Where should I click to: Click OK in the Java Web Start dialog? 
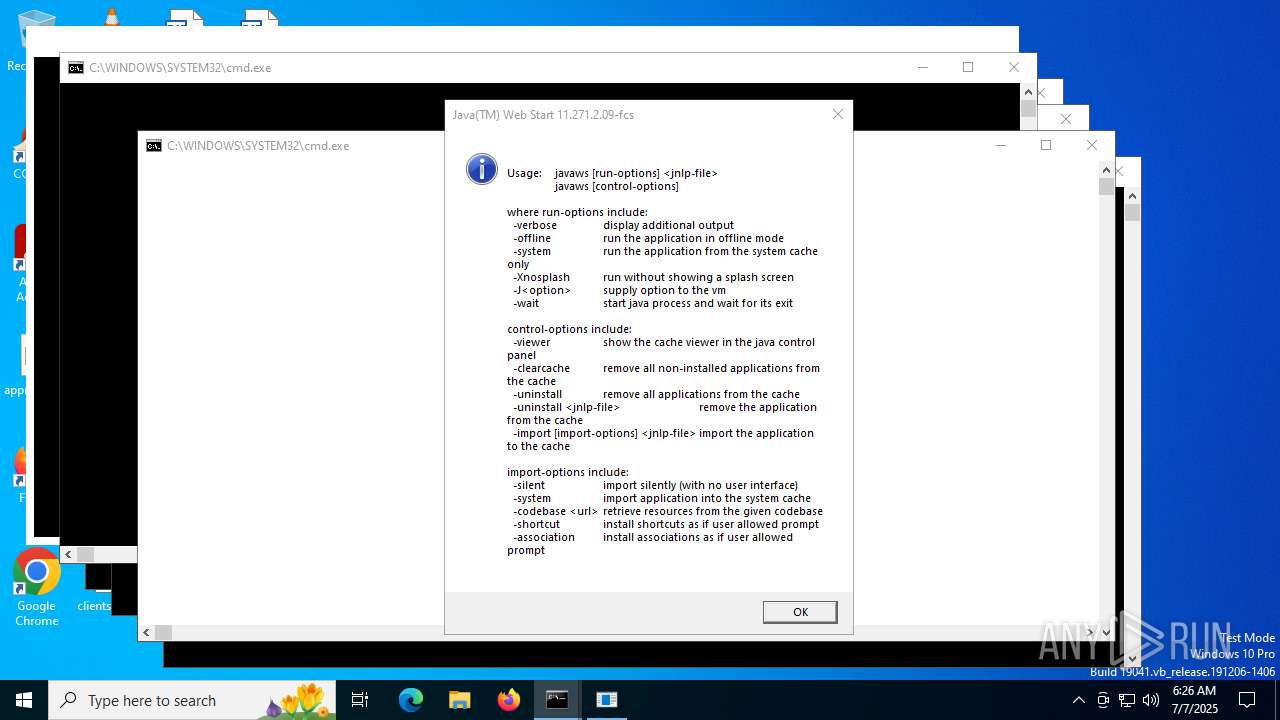point(800,612)
